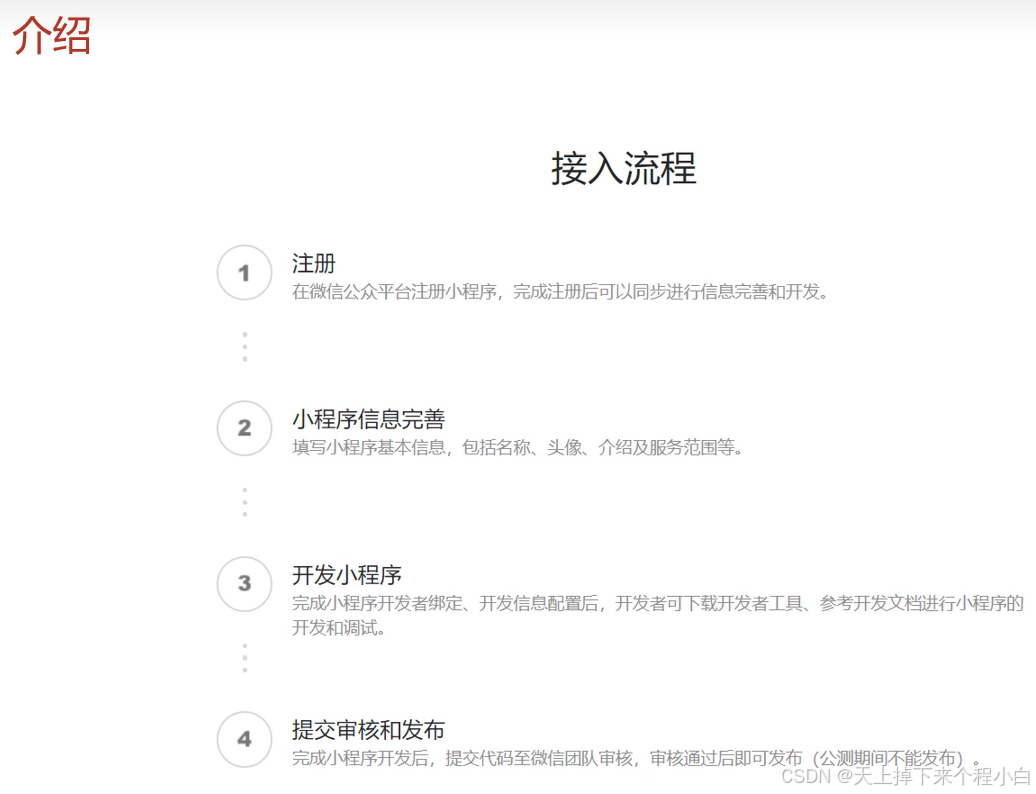Select the '提交审核和发布' step heading
Viewport: 1036px width, 794px height.
[x=369, y=730]
